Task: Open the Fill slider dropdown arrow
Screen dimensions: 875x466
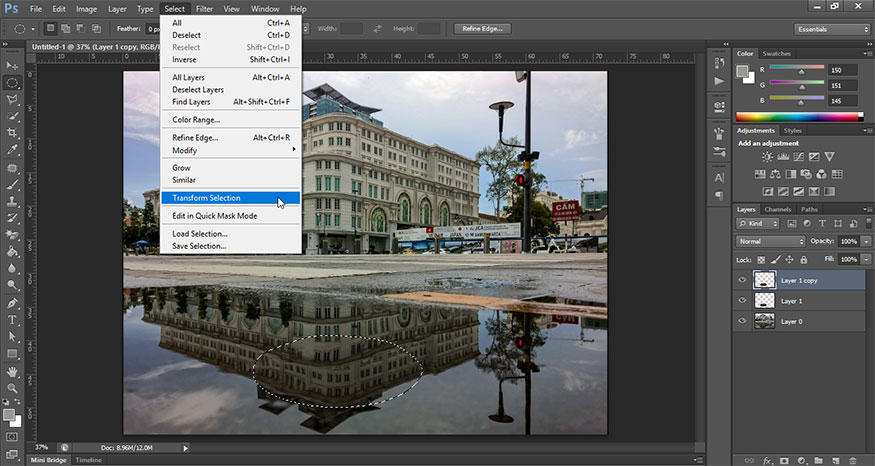Action: coord(866,260)
